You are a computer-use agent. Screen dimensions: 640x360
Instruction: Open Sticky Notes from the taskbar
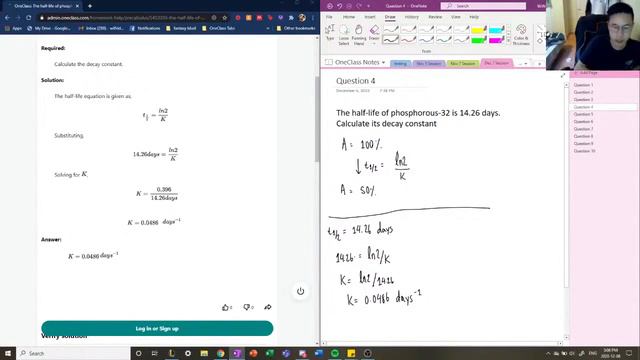tap(351, 353)
